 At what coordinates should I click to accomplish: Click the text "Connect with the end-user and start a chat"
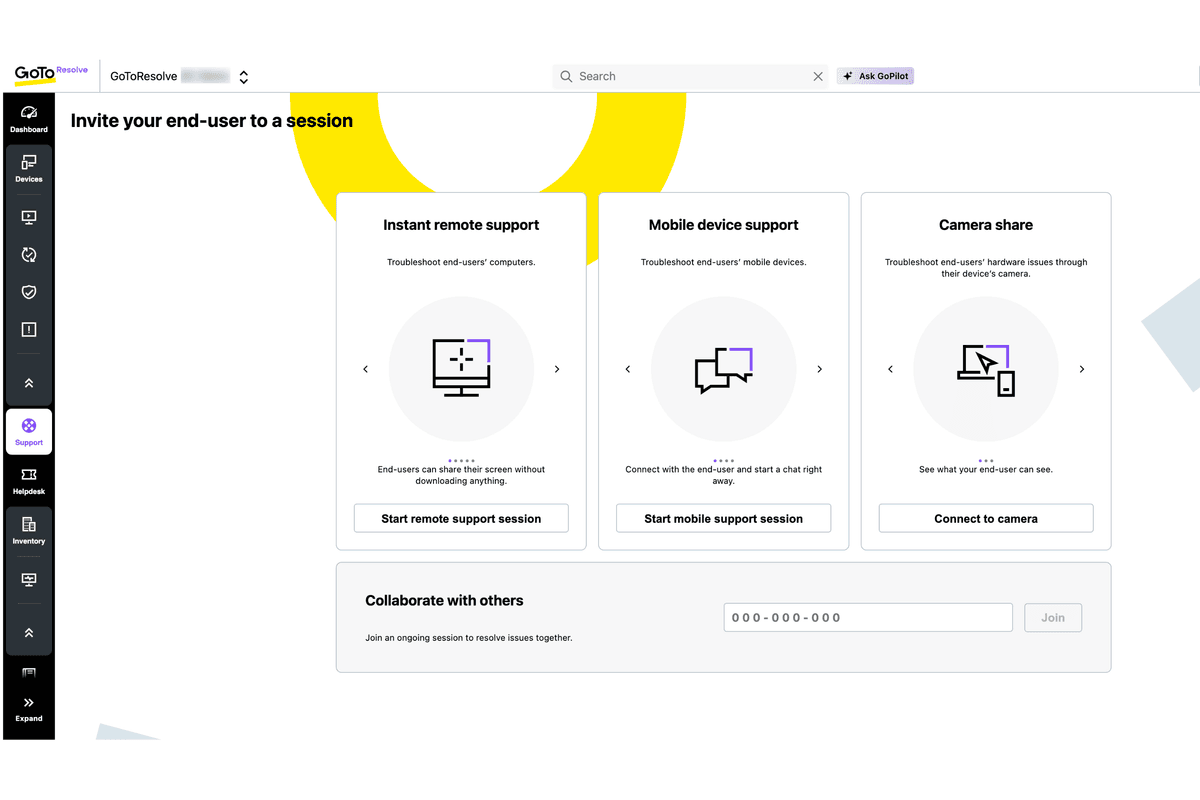pos(724,475)
